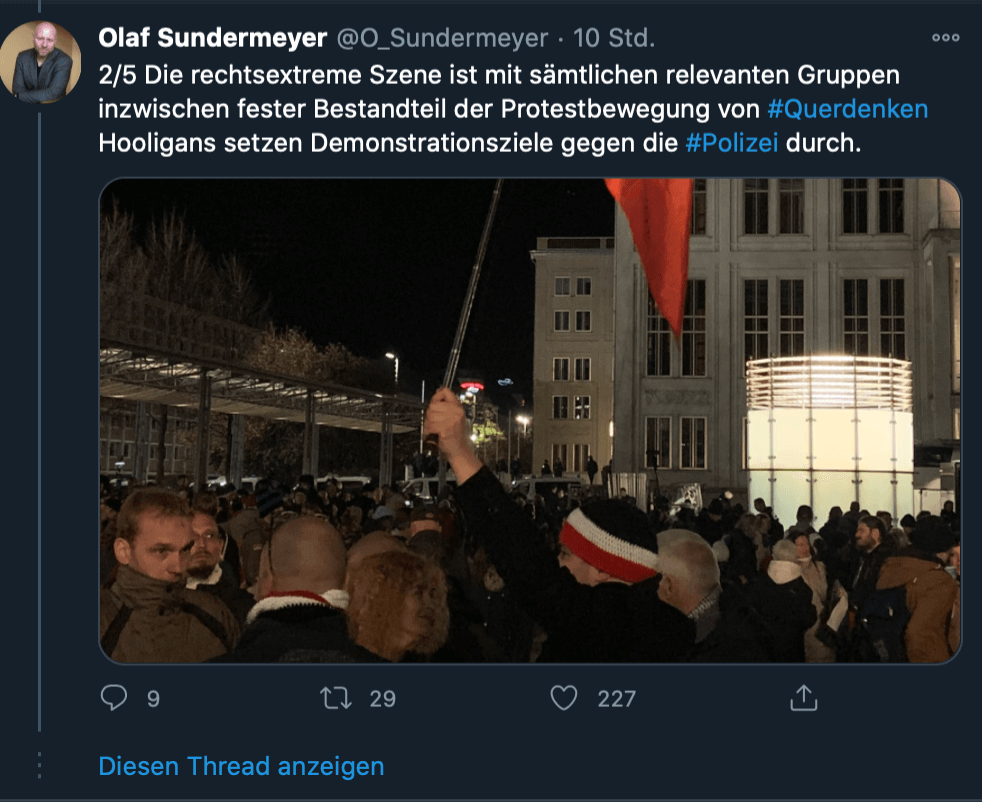Click the retweet count 29
This screenshot has width=982, height=802.
(383, 699)
